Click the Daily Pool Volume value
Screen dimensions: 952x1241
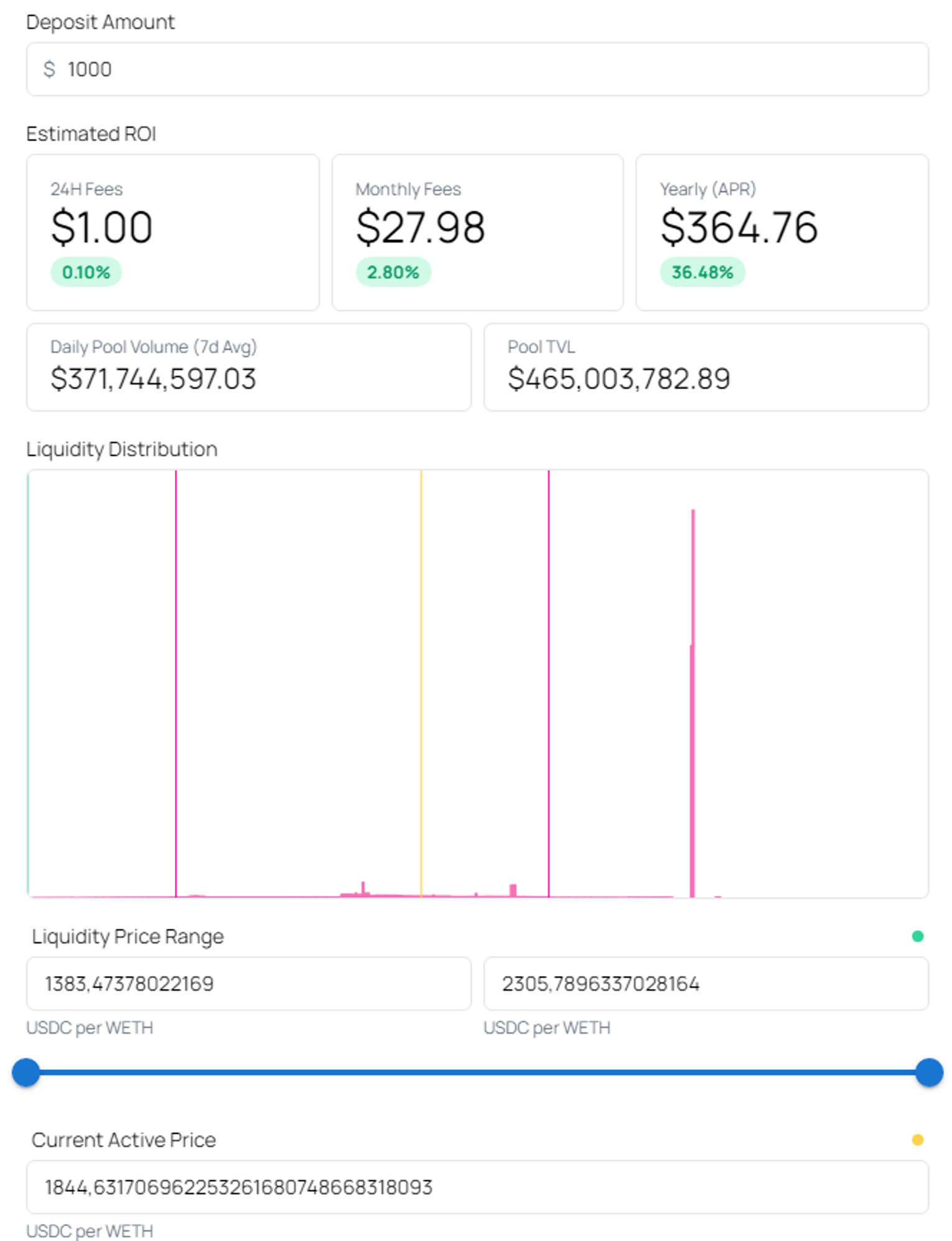tap(153, 379)
